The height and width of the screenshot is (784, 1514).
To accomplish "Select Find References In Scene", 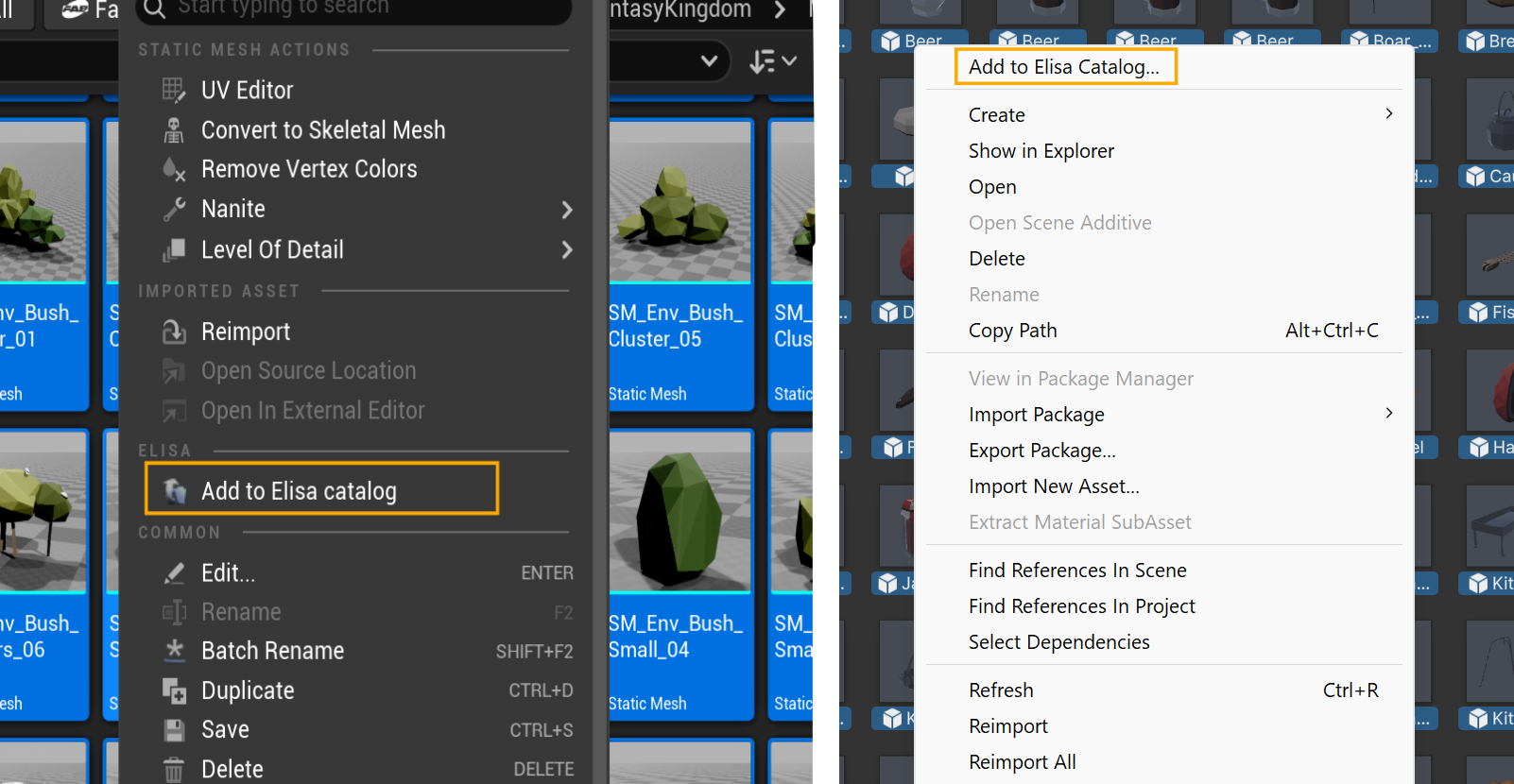I will [x=1077, y=571].
